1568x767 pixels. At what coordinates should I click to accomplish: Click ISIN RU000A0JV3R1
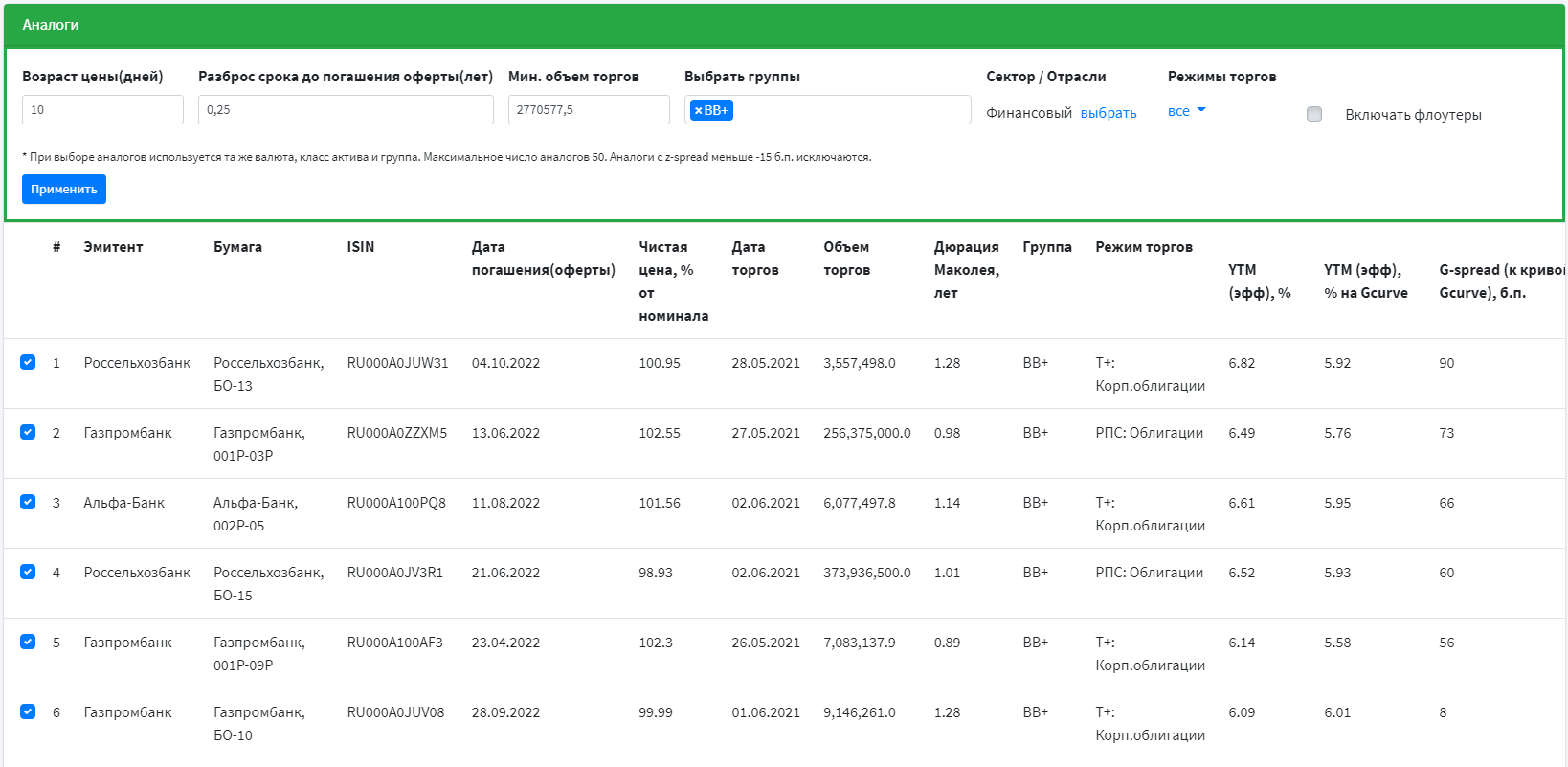pyautogui.click(x=395, y=573)
